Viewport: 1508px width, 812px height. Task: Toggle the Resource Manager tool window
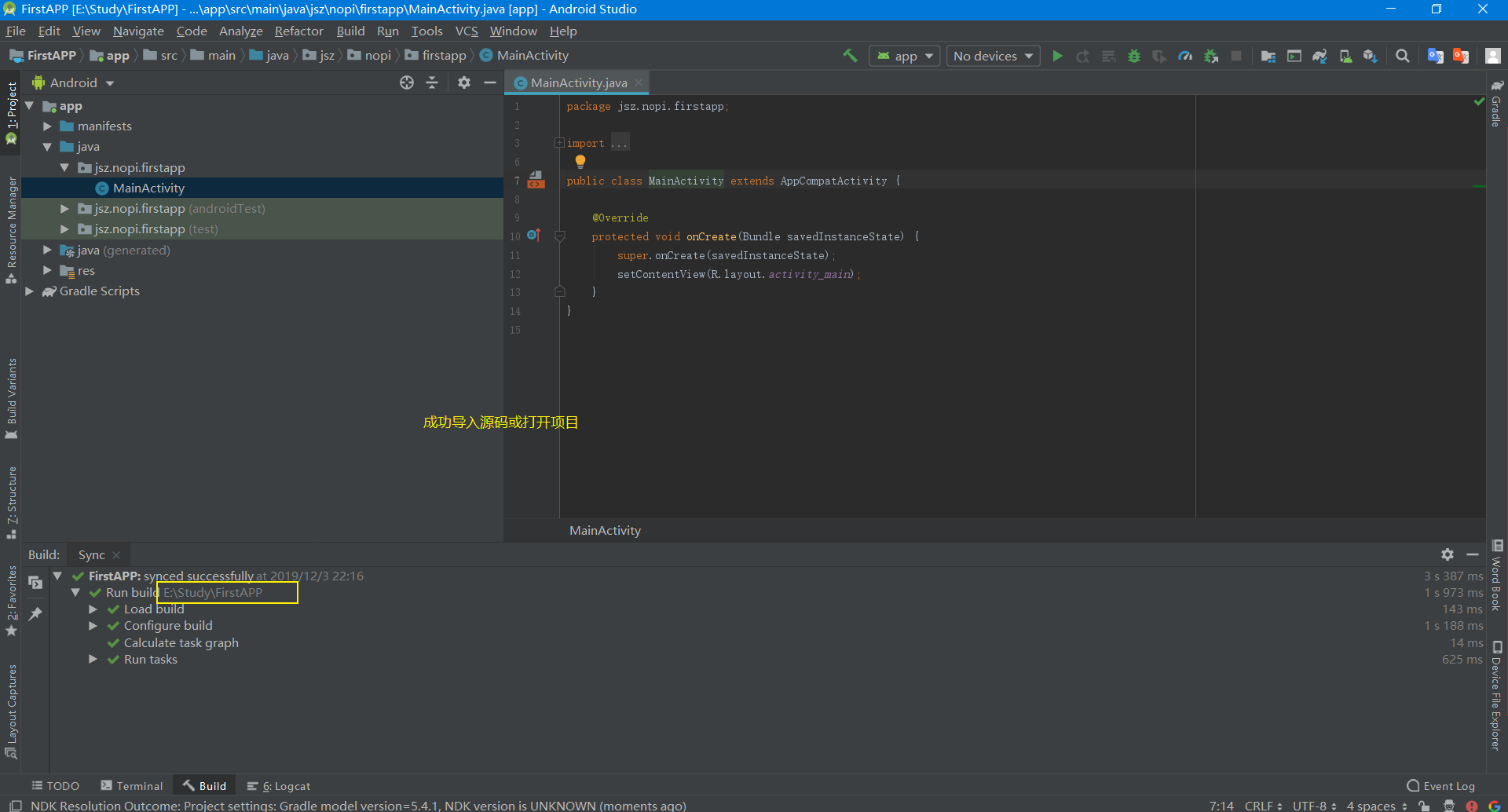click(x=11, y=230)
